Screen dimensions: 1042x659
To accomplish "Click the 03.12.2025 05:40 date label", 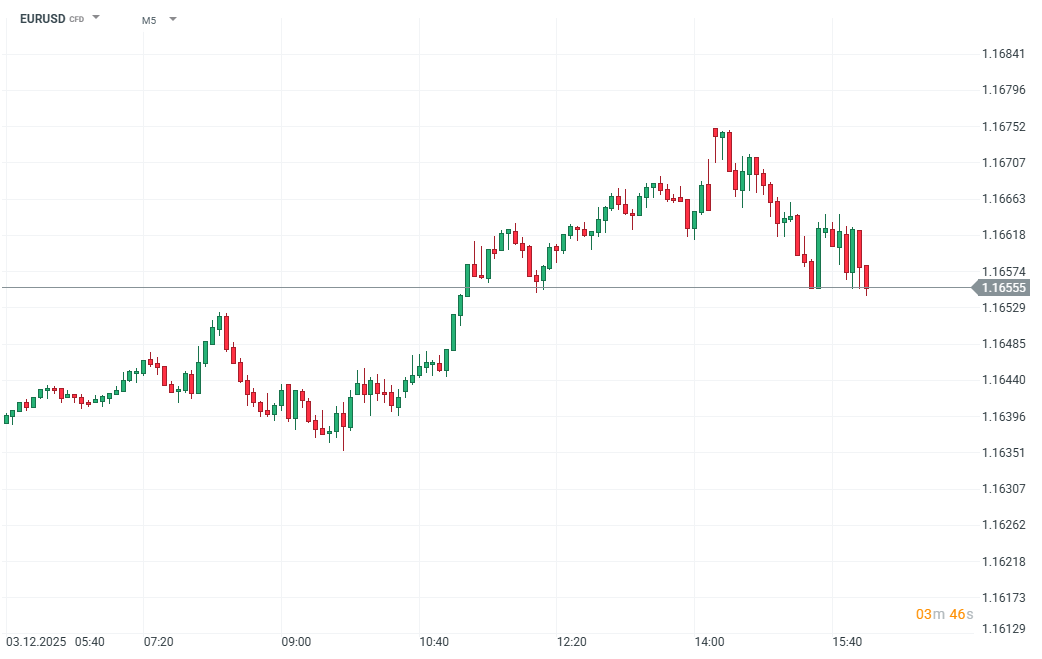I will (x=55, y=641).
